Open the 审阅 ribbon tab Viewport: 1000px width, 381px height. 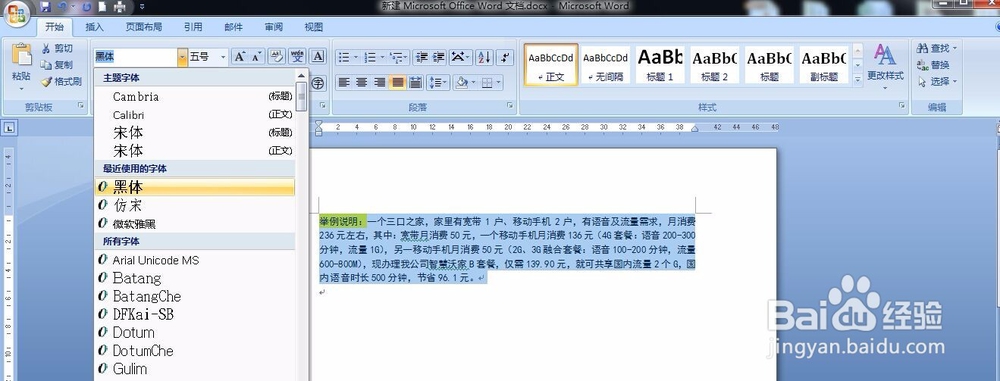coord(274,27)
